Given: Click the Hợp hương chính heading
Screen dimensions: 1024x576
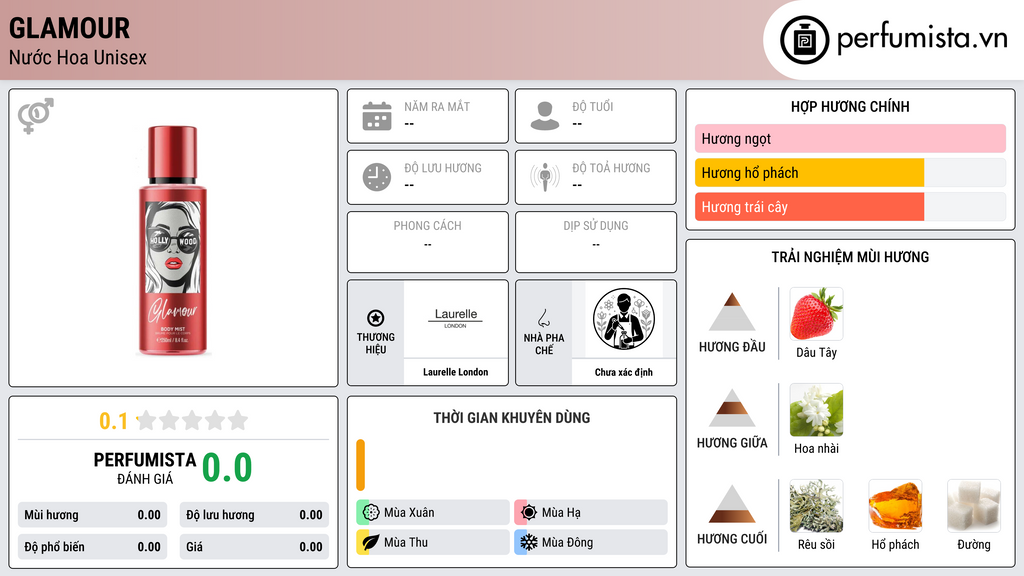Looking at the screenshot, I should pyautogui.click(x=850, y=106).
